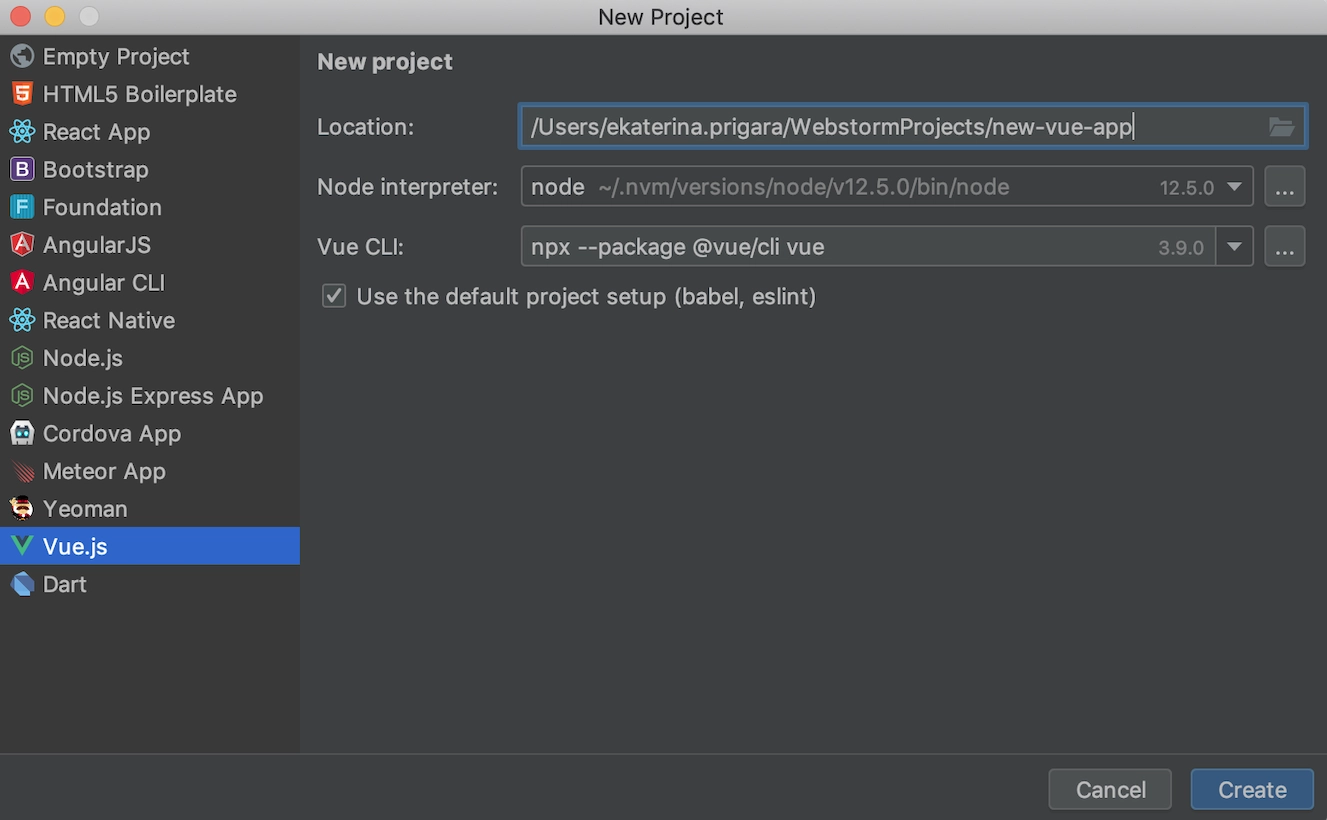Click the Meteor App streak icon
Viewport: 1327px width, 820px height.
21,471
